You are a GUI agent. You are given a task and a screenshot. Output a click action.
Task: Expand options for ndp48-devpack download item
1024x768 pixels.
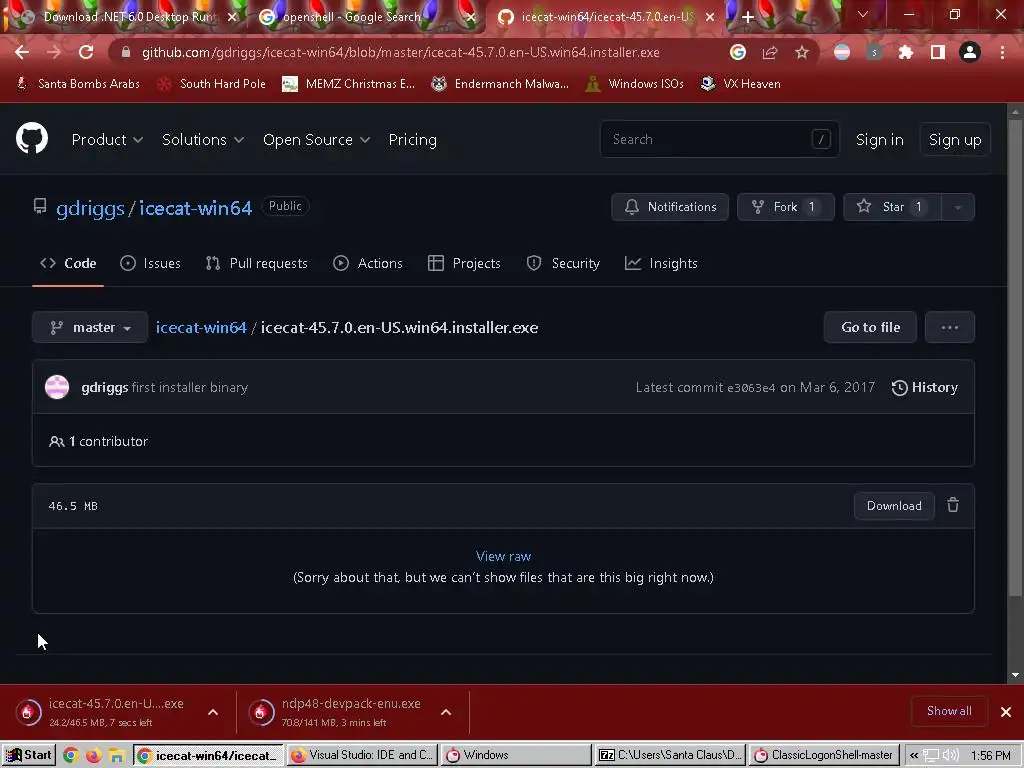446,712
